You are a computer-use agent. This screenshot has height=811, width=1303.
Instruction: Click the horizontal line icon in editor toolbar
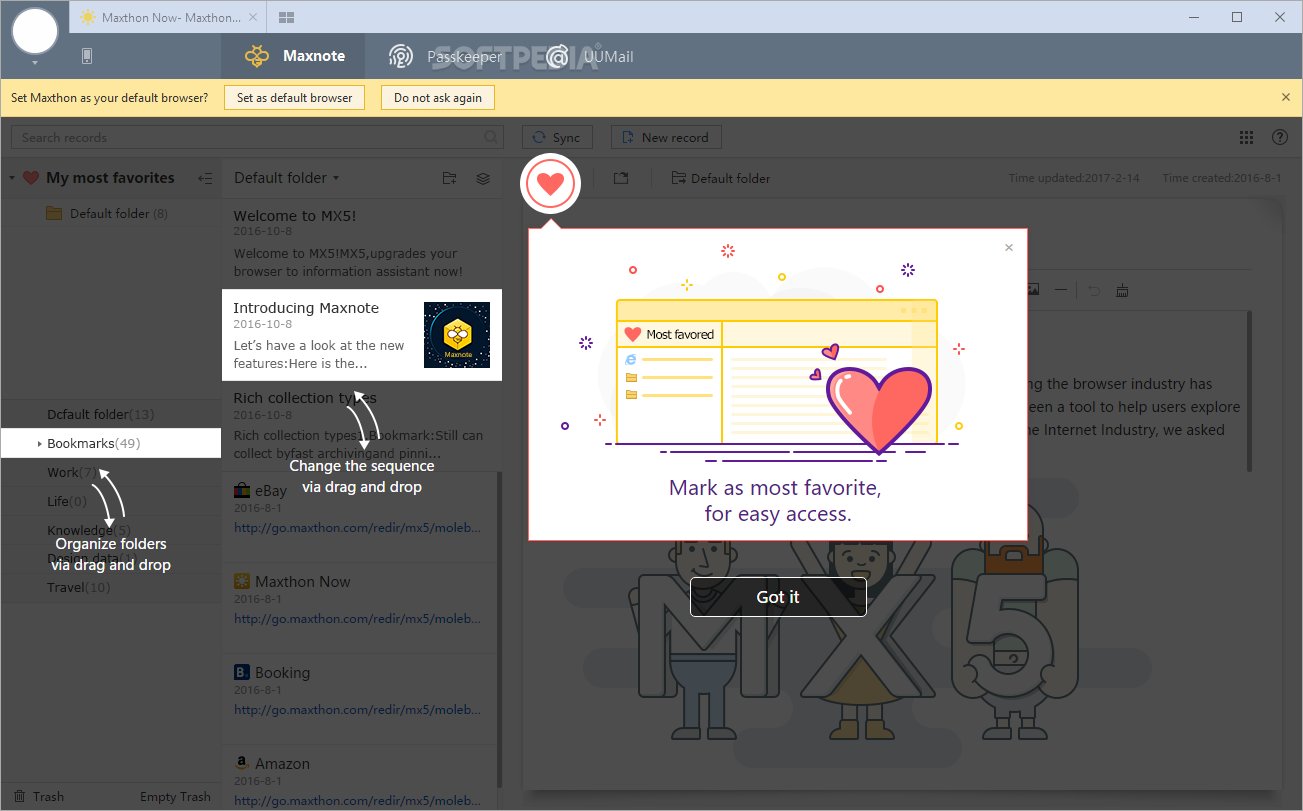[1060, 290]
